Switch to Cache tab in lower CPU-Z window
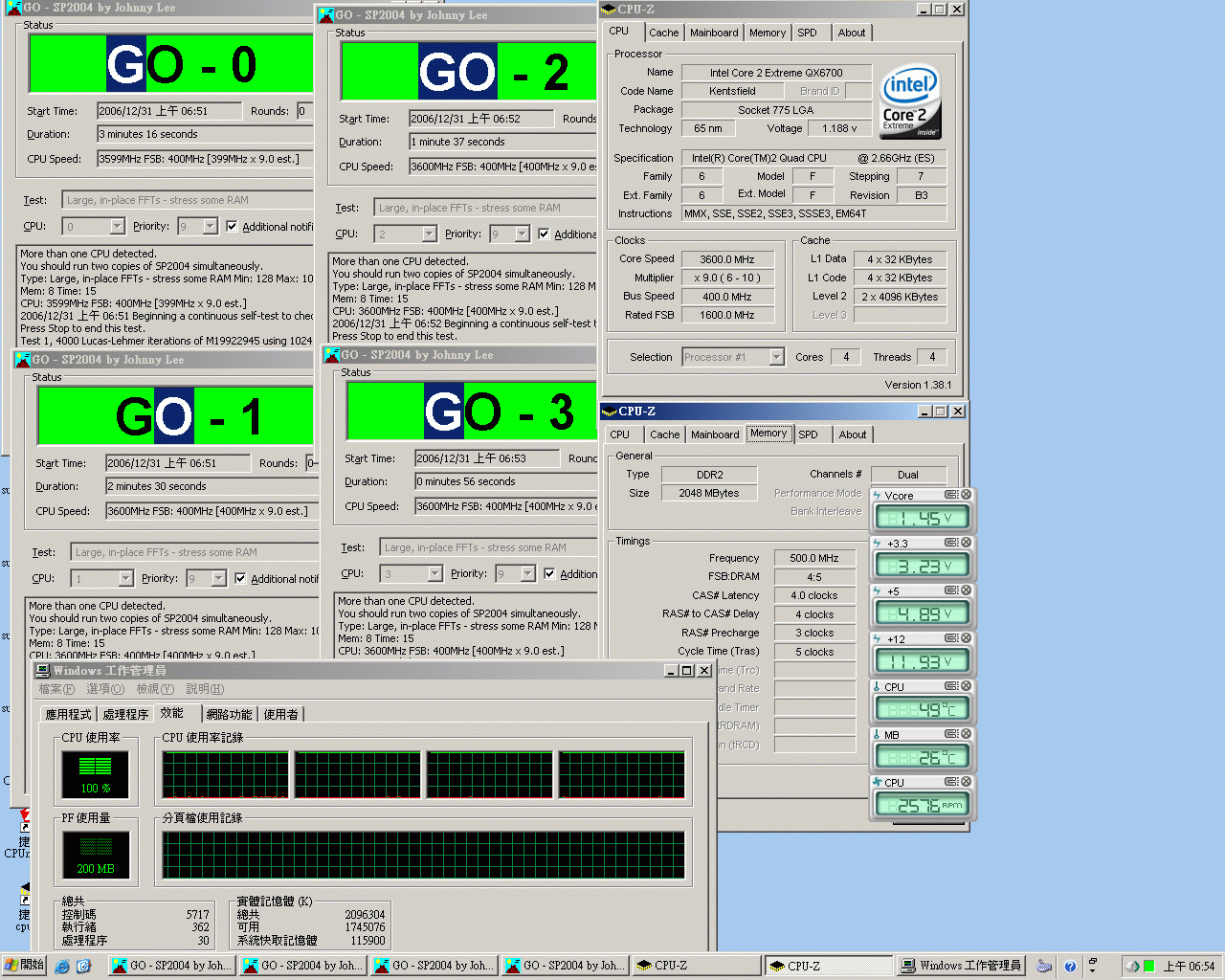The image size is (1225, 980). pos(665,434)
